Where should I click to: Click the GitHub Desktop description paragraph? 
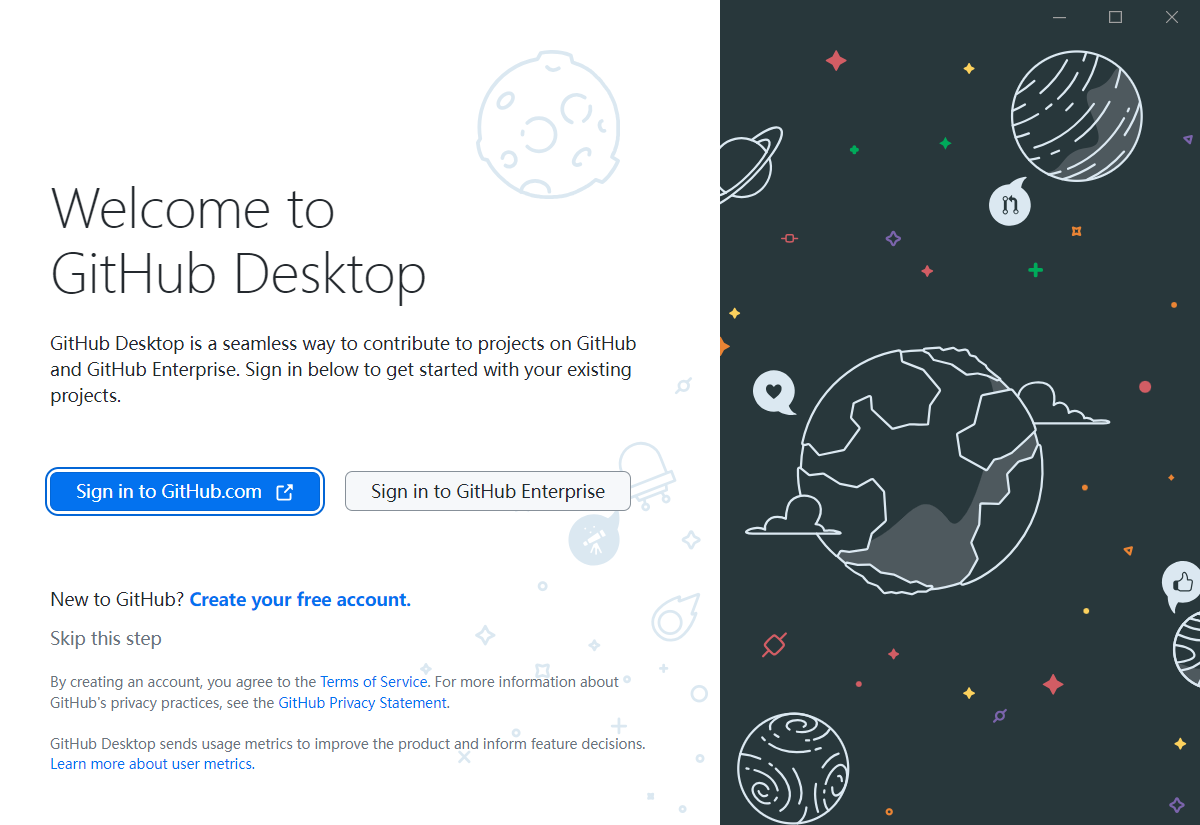343,370
